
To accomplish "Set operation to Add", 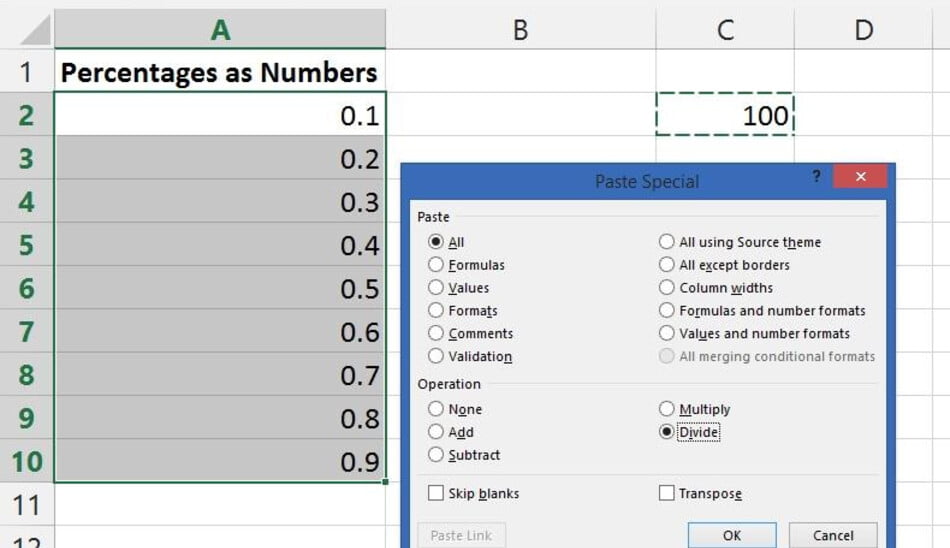I will tap(436, 432).
